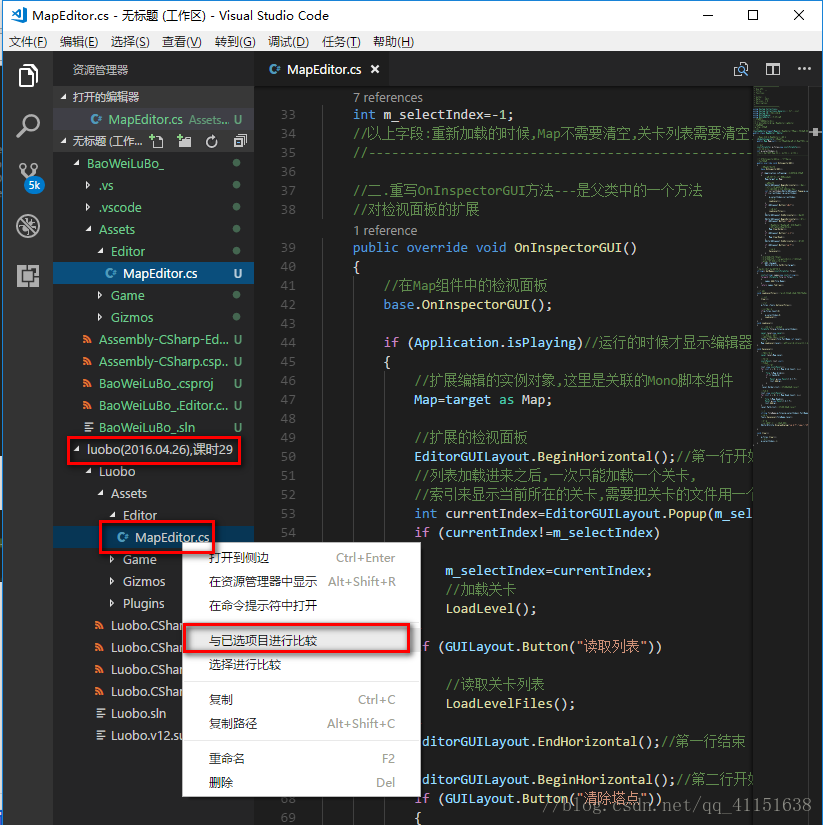Open the 调试(D) menu
823x825 pixels.
click(x=288, y=42)
